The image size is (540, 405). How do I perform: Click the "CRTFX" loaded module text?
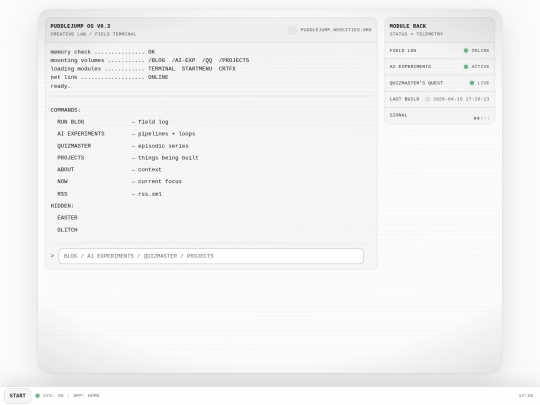(x=227, y=69)
